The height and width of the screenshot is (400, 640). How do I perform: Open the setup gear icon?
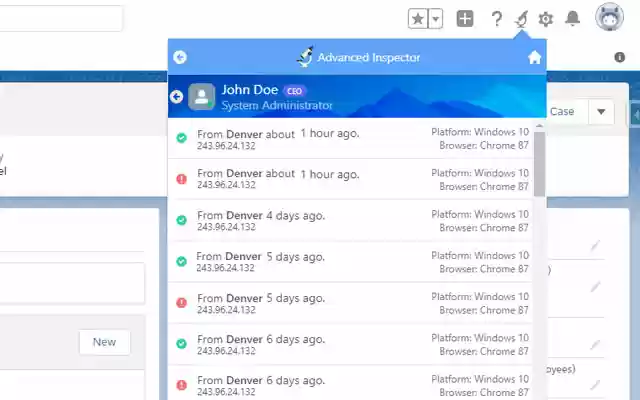coord(546,19)
